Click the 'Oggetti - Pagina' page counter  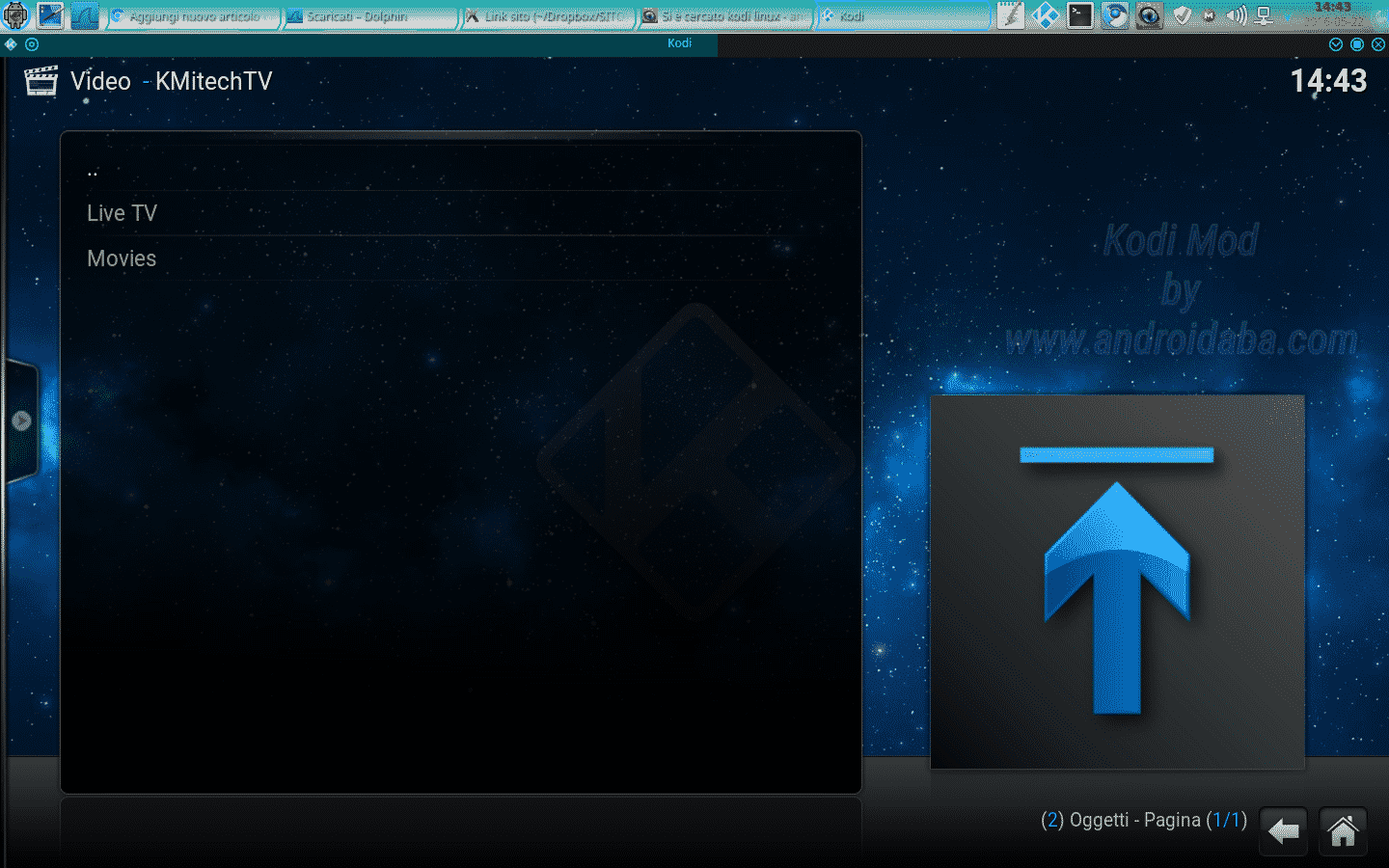tap(1144, 820)
